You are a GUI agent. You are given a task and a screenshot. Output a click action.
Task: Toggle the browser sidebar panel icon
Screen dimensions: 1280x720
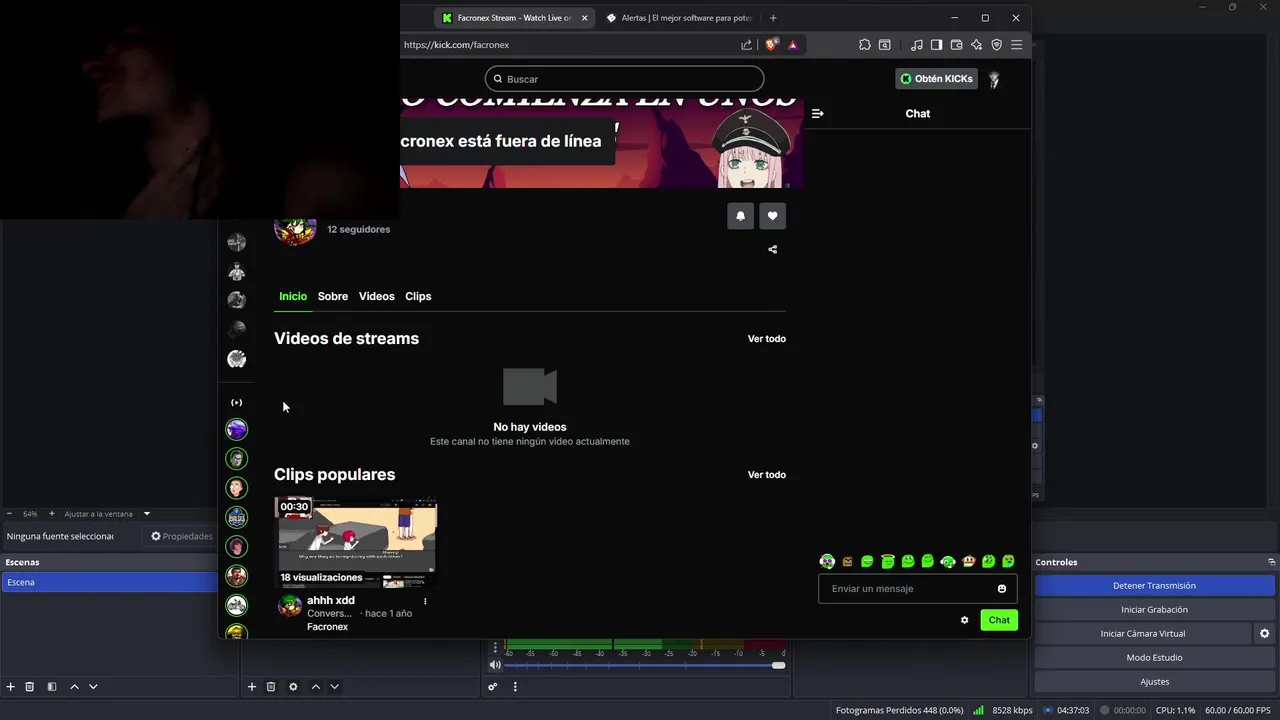point(936,44)
